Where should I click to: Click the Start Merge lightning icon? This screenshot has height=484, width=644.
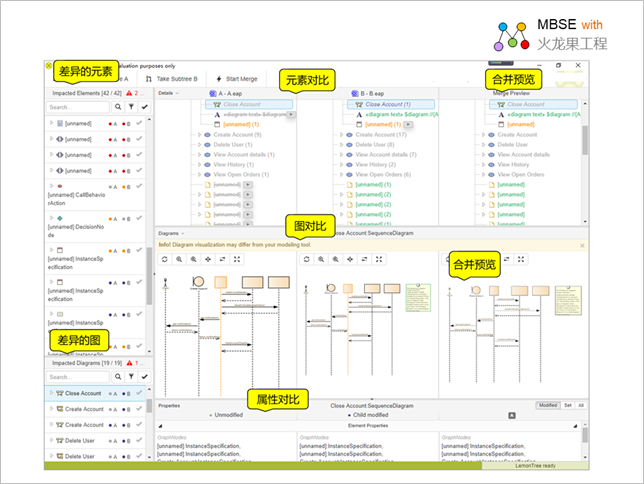click(219, 78)
